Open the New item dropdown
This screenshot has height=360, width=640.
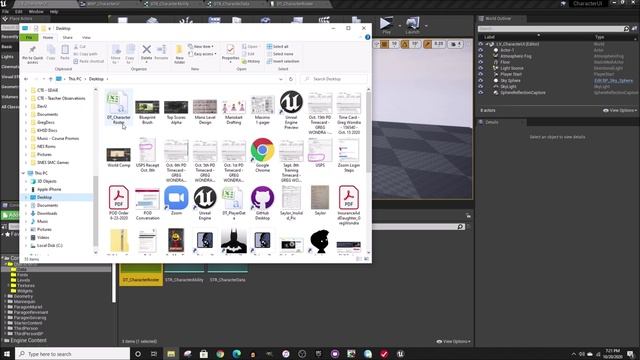(x=201, y=47)
